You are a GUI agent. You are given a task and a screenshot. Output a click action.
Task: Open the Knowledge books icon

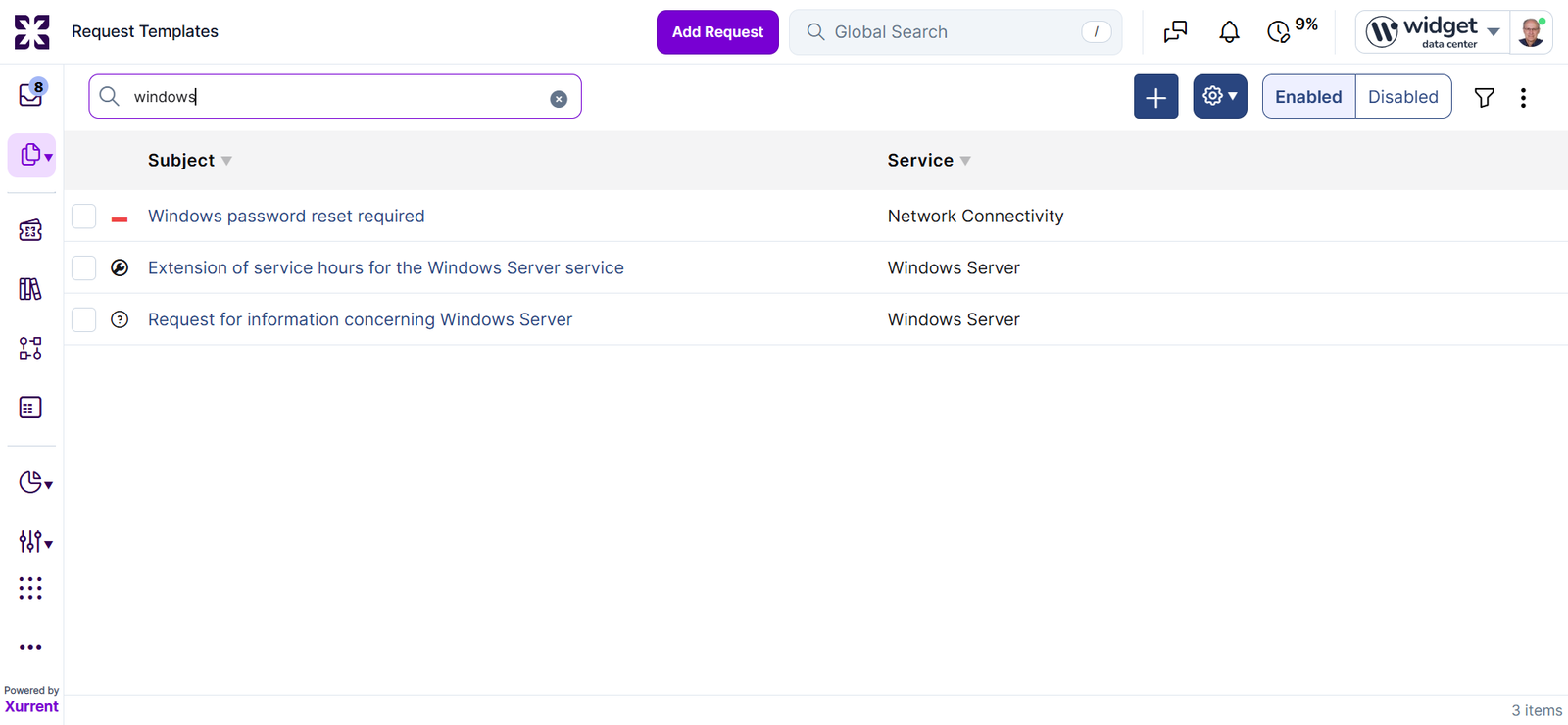pyautogui.click(x=30, y=289)
